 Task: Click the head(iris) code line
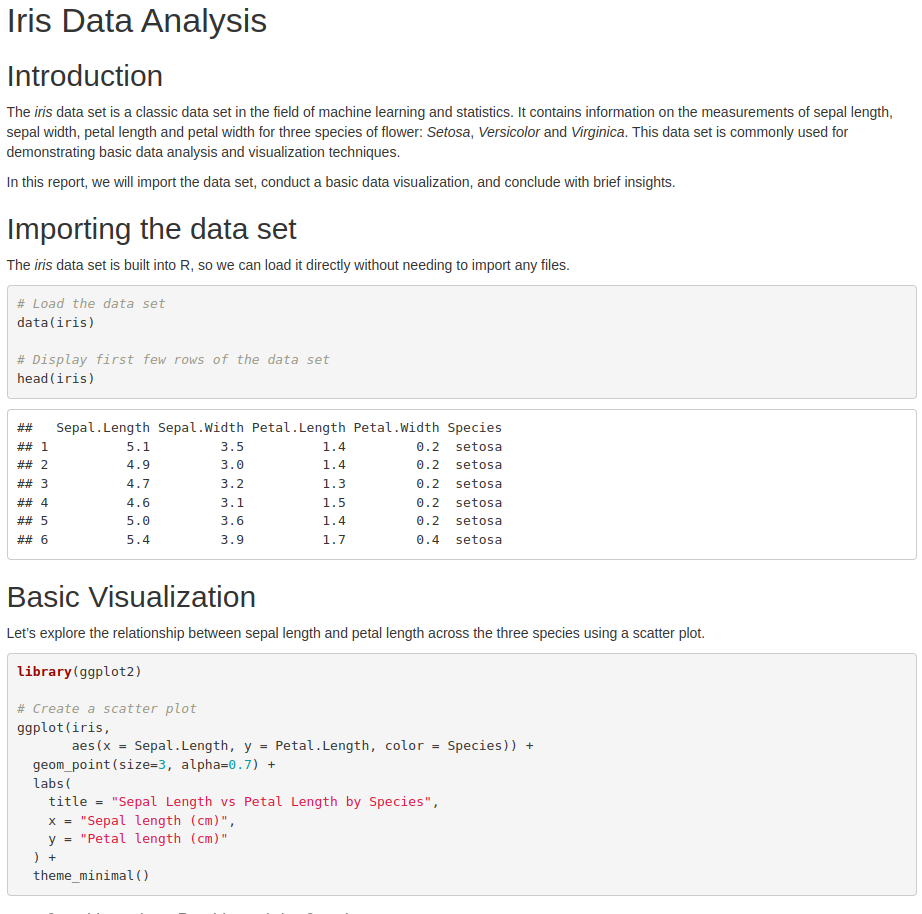[x=56, y=379]
